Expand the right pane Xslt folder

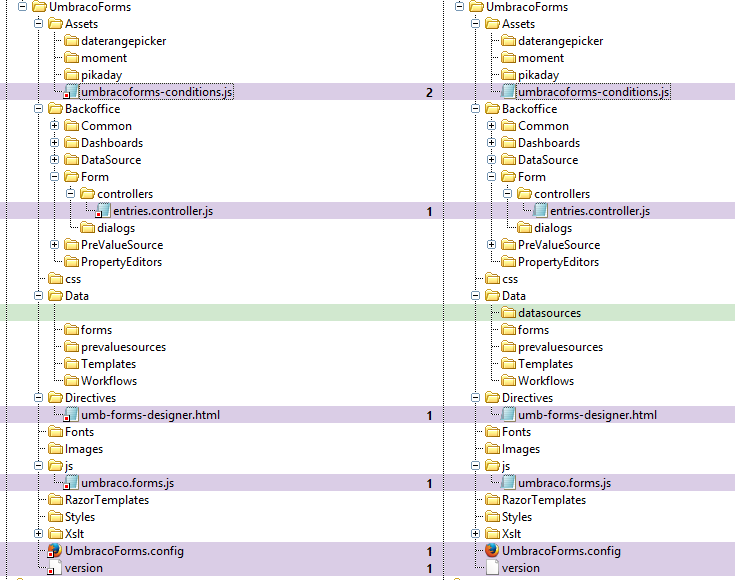point(475,534)
